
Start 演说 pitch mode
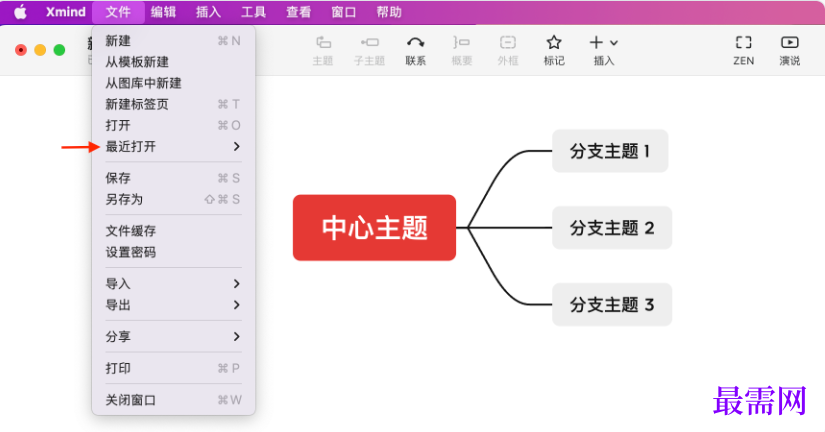(789, 51)
